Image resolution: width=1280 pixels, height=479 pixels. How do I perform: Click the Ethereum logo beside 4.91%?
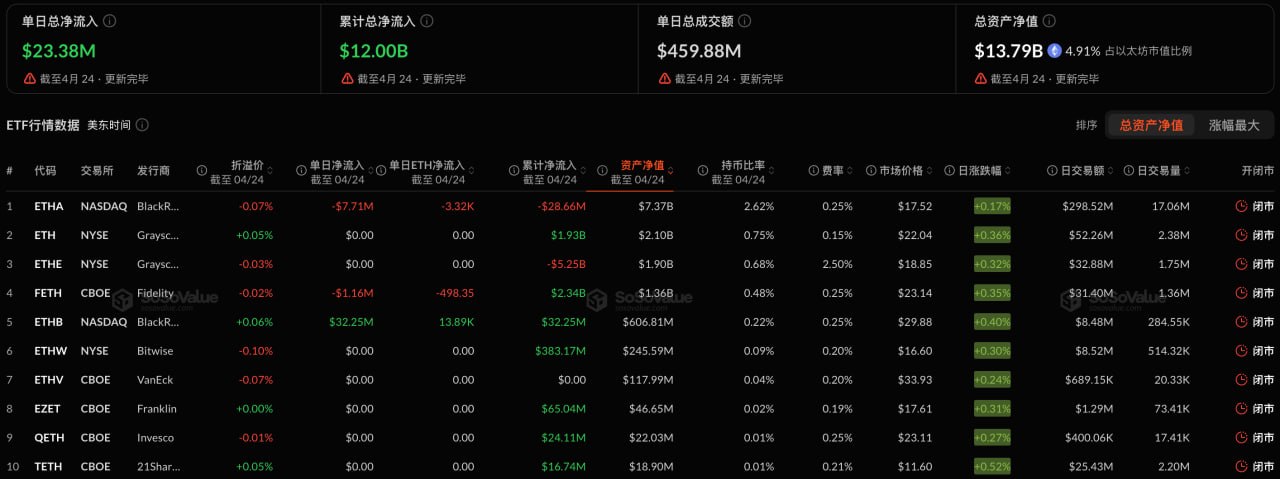[x=1054, y=51]
